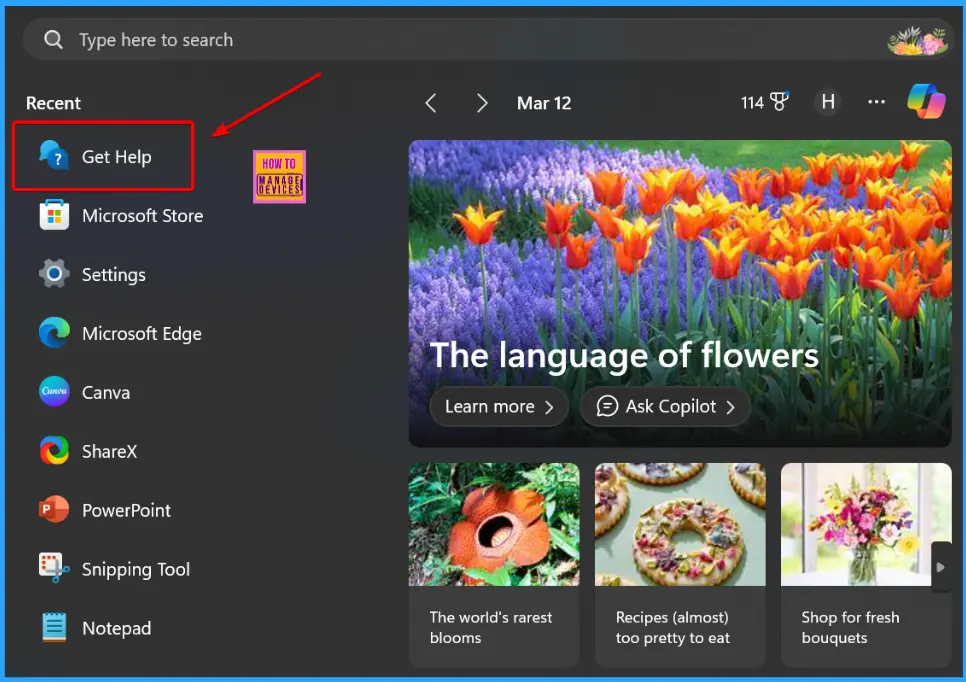Open the Settings gear icon
This screenshot has height=682, width=966.
54,274
